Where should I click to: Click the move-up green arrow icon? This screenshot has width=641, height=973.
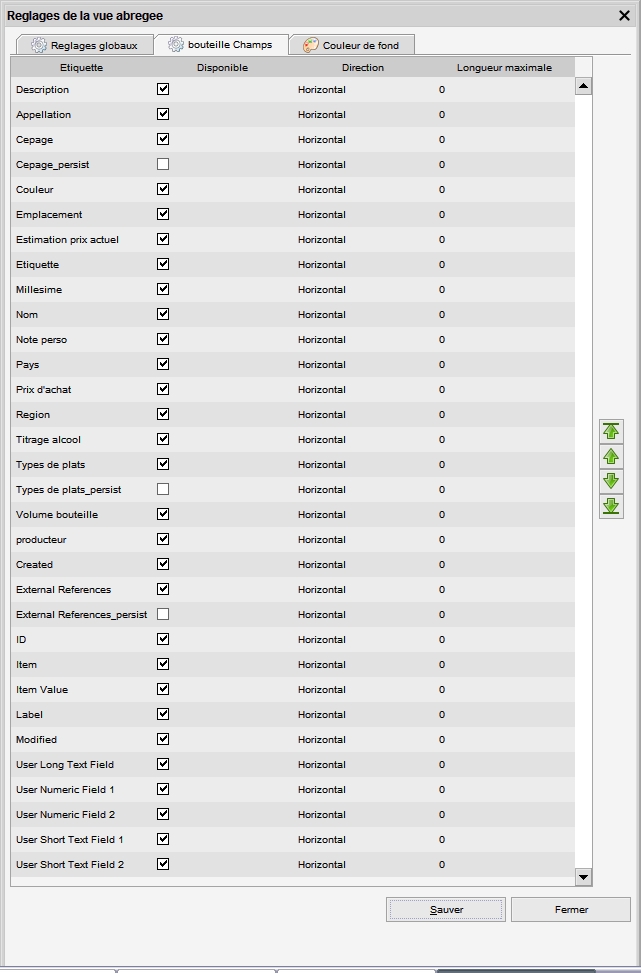click(x=611, y=456)
